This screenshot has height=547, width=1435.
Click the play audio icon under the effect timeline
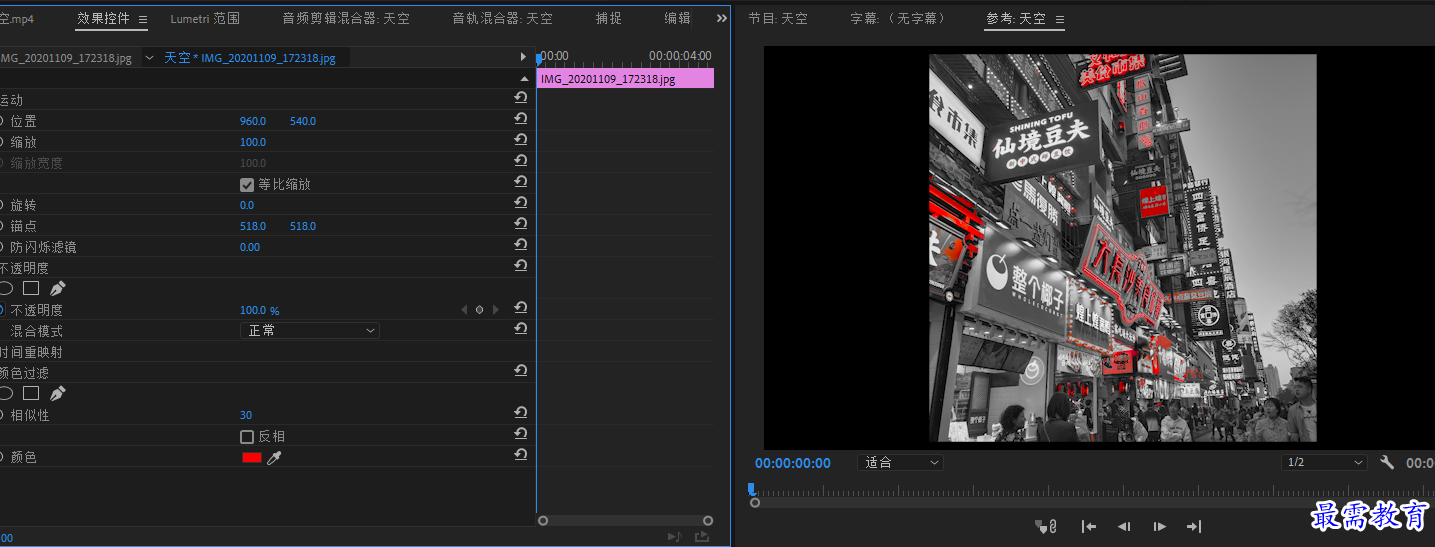point(674,536)
